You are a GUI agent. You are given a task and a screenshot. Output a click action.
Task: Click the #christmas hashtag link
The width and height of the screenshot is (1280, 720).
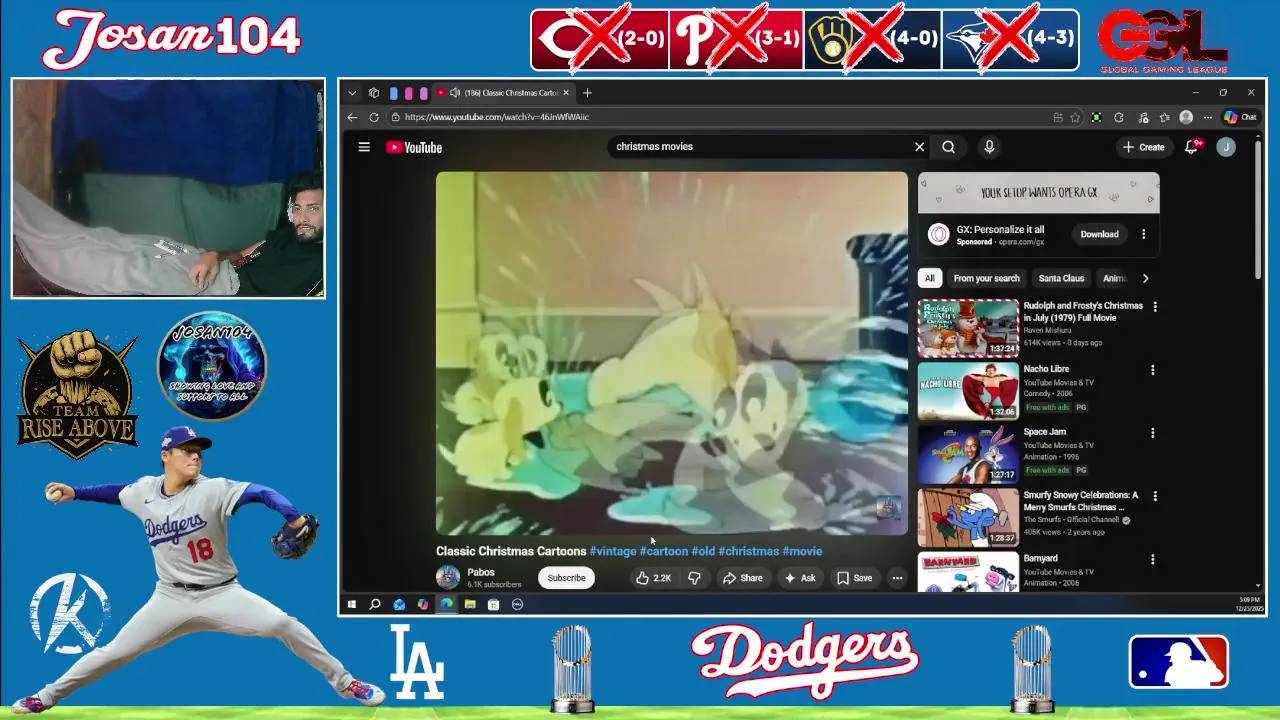tap(748, 551)
